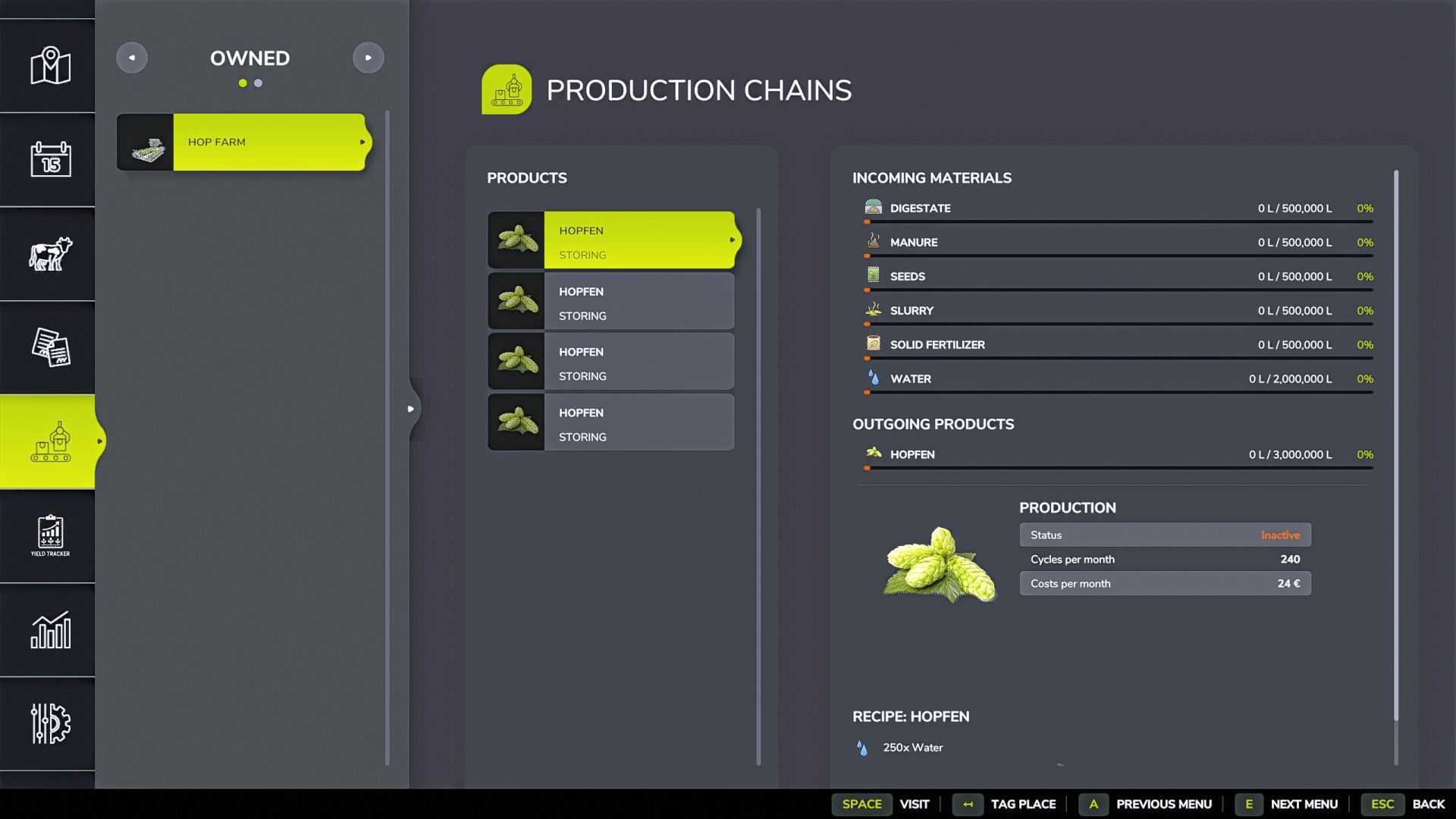
Task: Open the statistics bar chart icon
Action: (50, 629)
